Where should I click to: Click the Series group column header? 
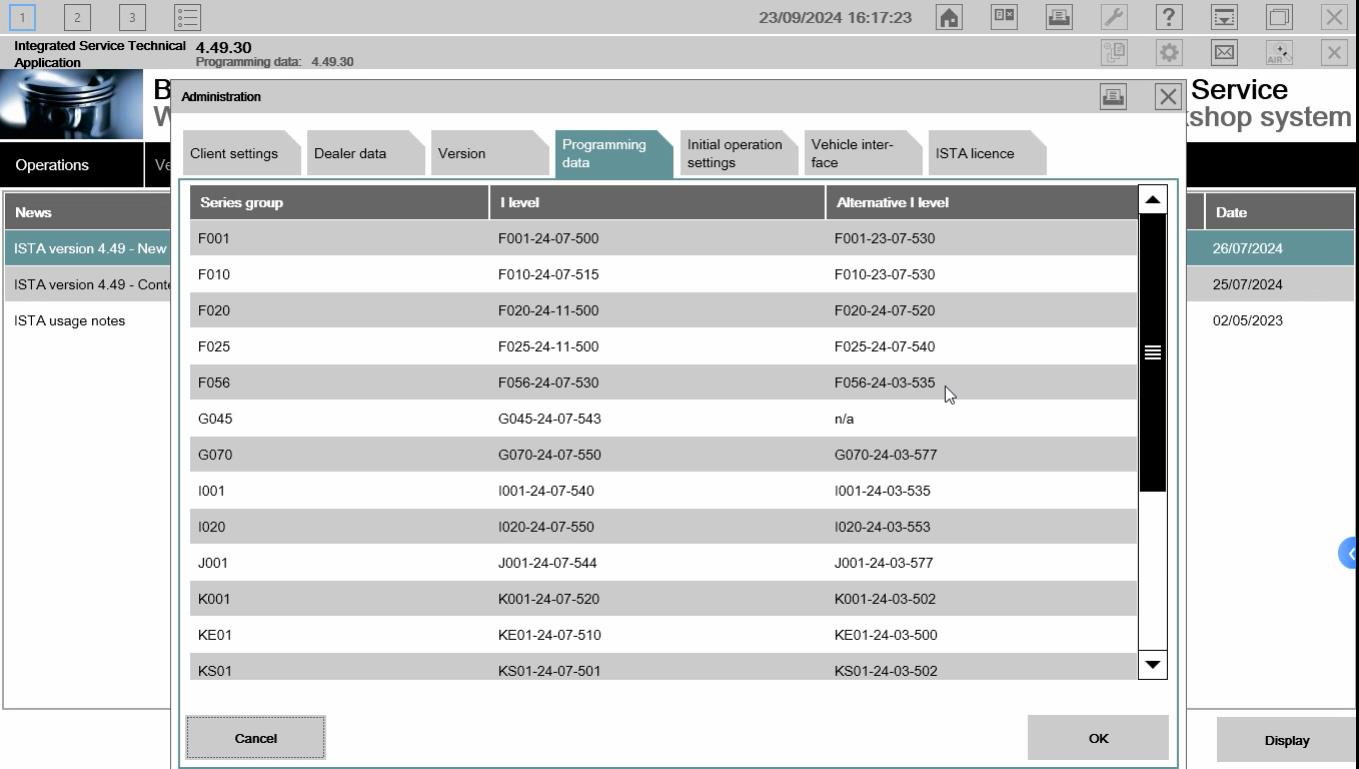pos(339,202)
